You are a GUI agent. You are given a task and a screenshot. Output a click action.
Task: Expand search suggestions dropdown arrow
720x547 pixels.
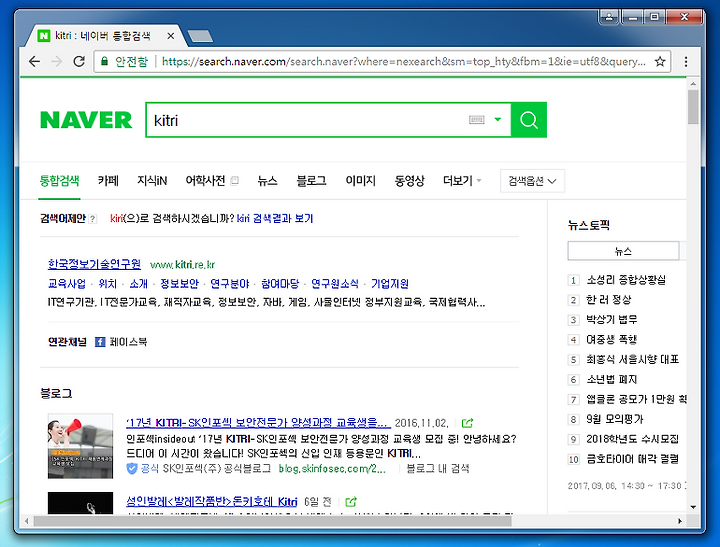tap(498, 120)
